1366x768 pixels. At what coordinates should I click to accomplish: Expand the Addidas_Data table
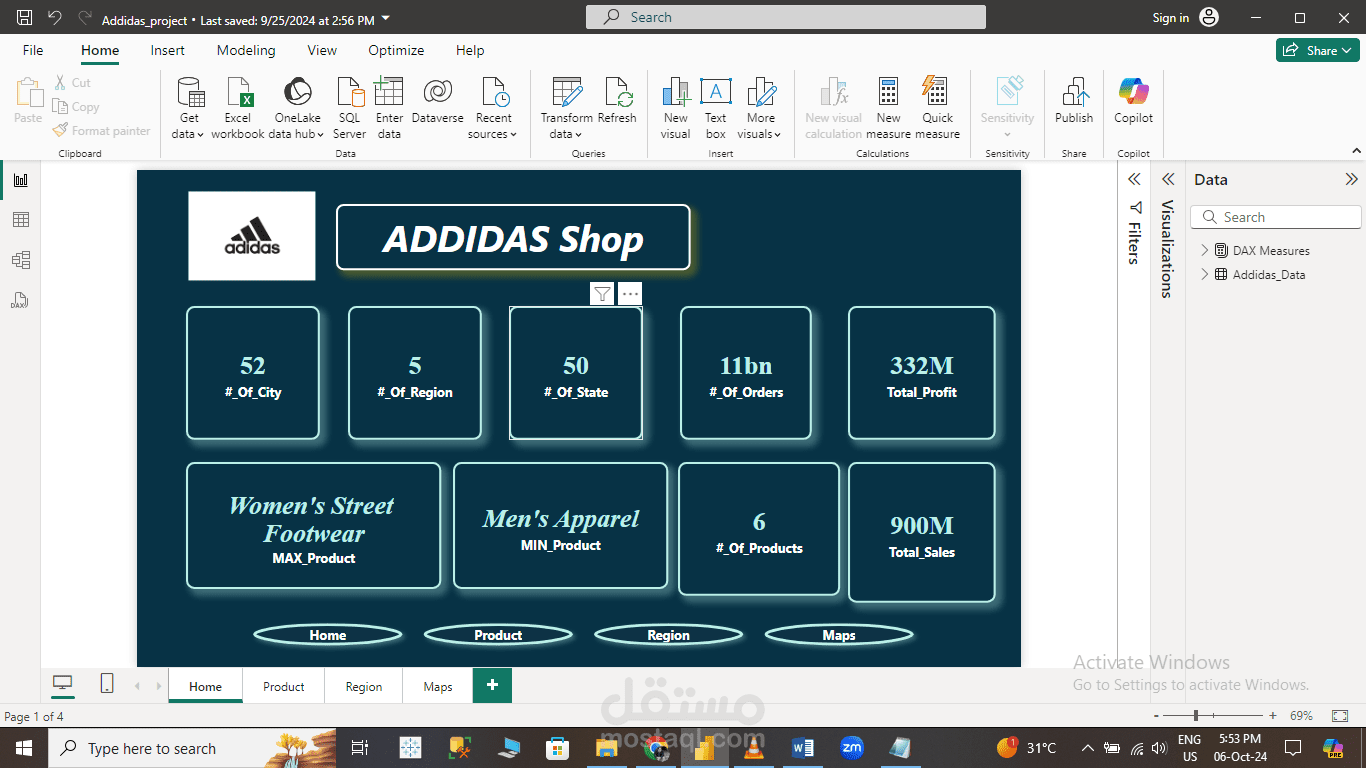(1204, 275)
